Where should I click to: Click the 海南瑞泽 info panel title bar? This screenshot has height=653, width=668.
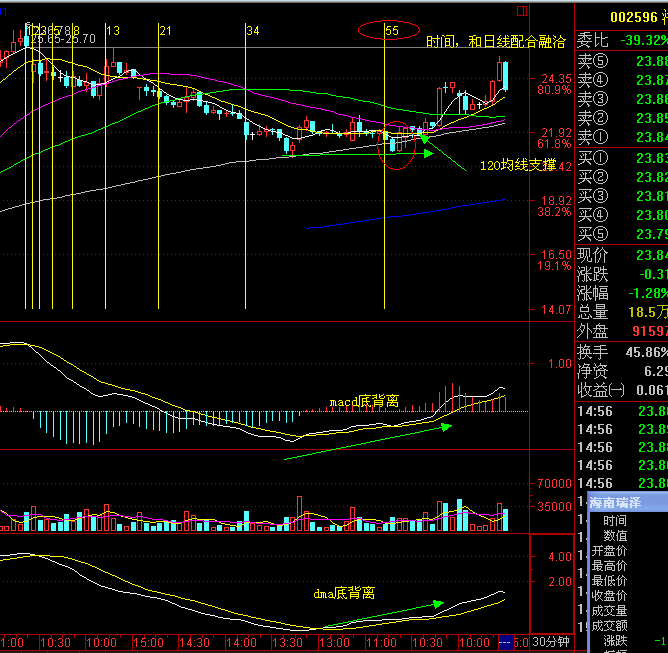coord(626,502)
